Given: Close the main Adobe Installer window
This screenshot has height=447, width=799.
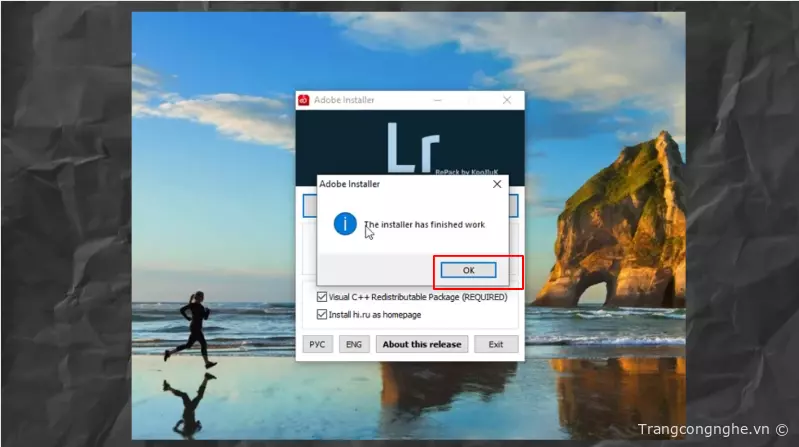Looking at the screenshot, I should coord(508,100).
